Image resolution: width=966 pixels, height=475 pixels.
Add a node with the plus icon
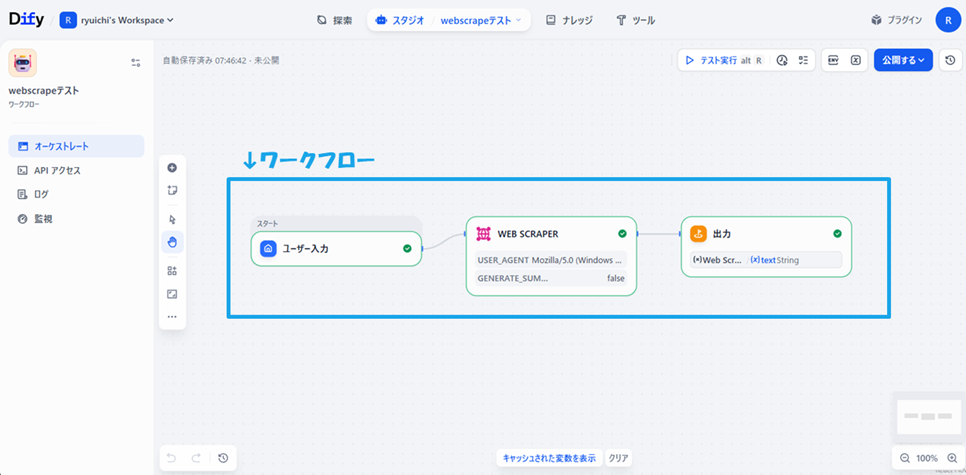[x=172, y=168]
